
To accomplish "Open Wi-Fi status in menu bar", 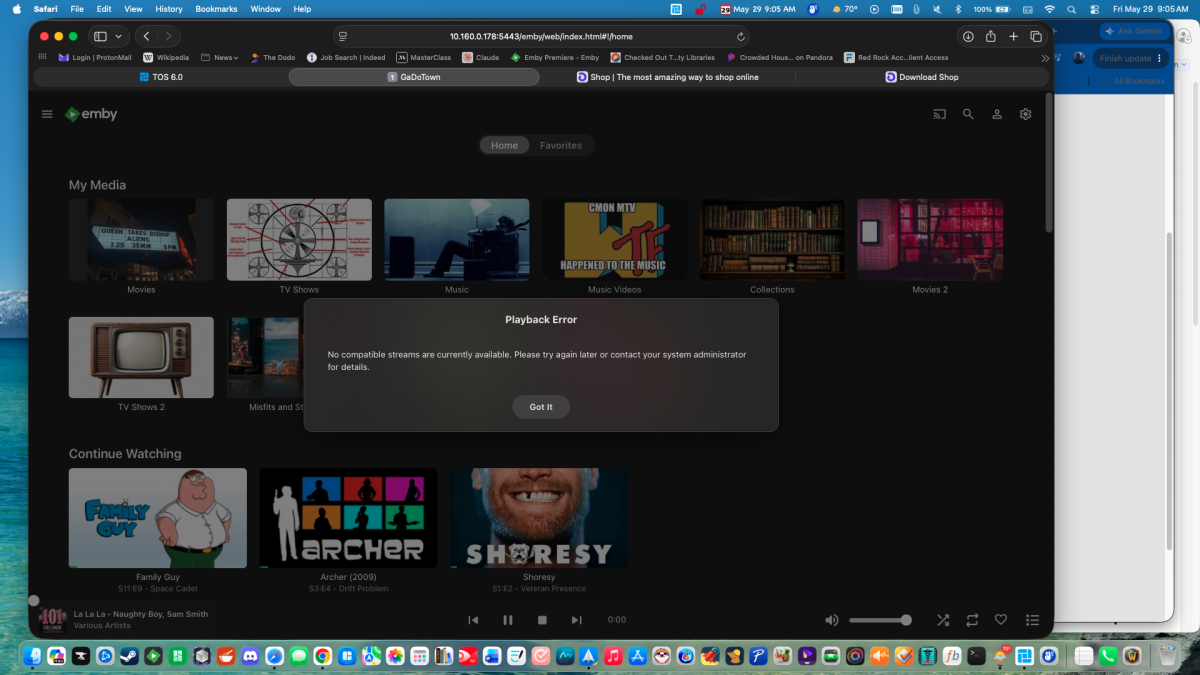I will tap(1049, 9).
